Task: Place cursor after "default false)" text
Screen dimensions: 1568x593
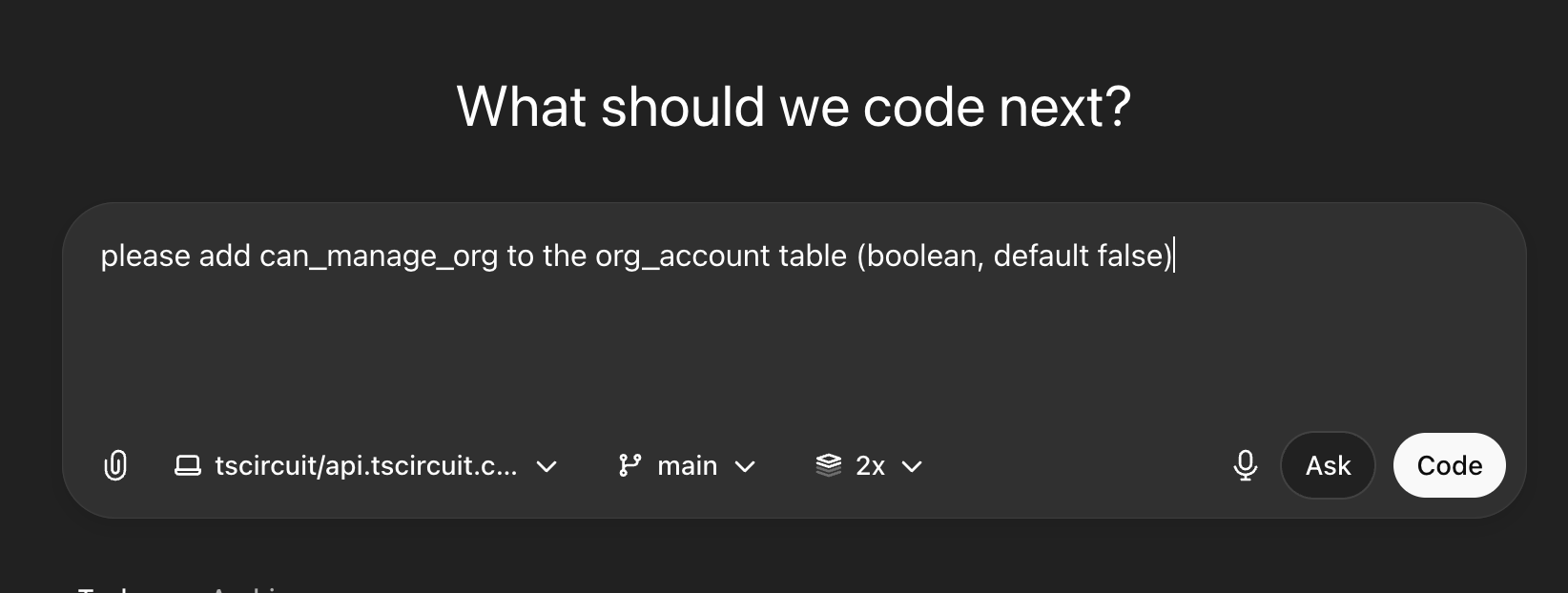Action: coord(1174,256)
